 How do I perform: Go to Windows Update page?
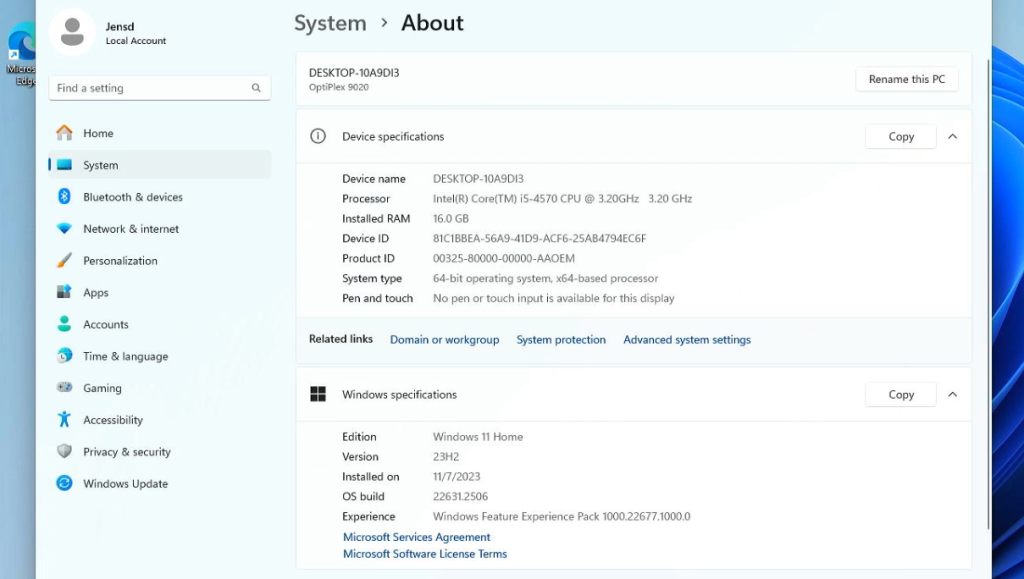point(160,483)
